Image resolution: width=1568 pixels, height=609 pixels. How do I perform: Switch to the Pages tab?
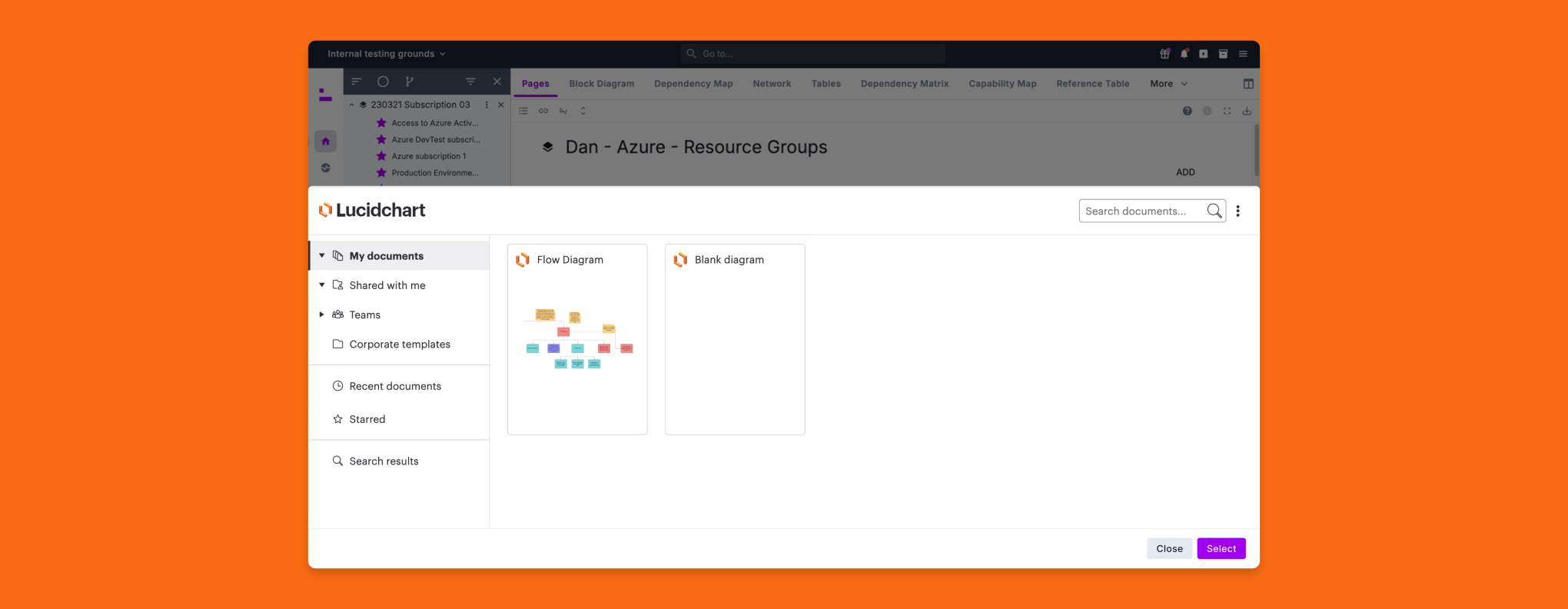pyautogui.click(x=536, y=84)
